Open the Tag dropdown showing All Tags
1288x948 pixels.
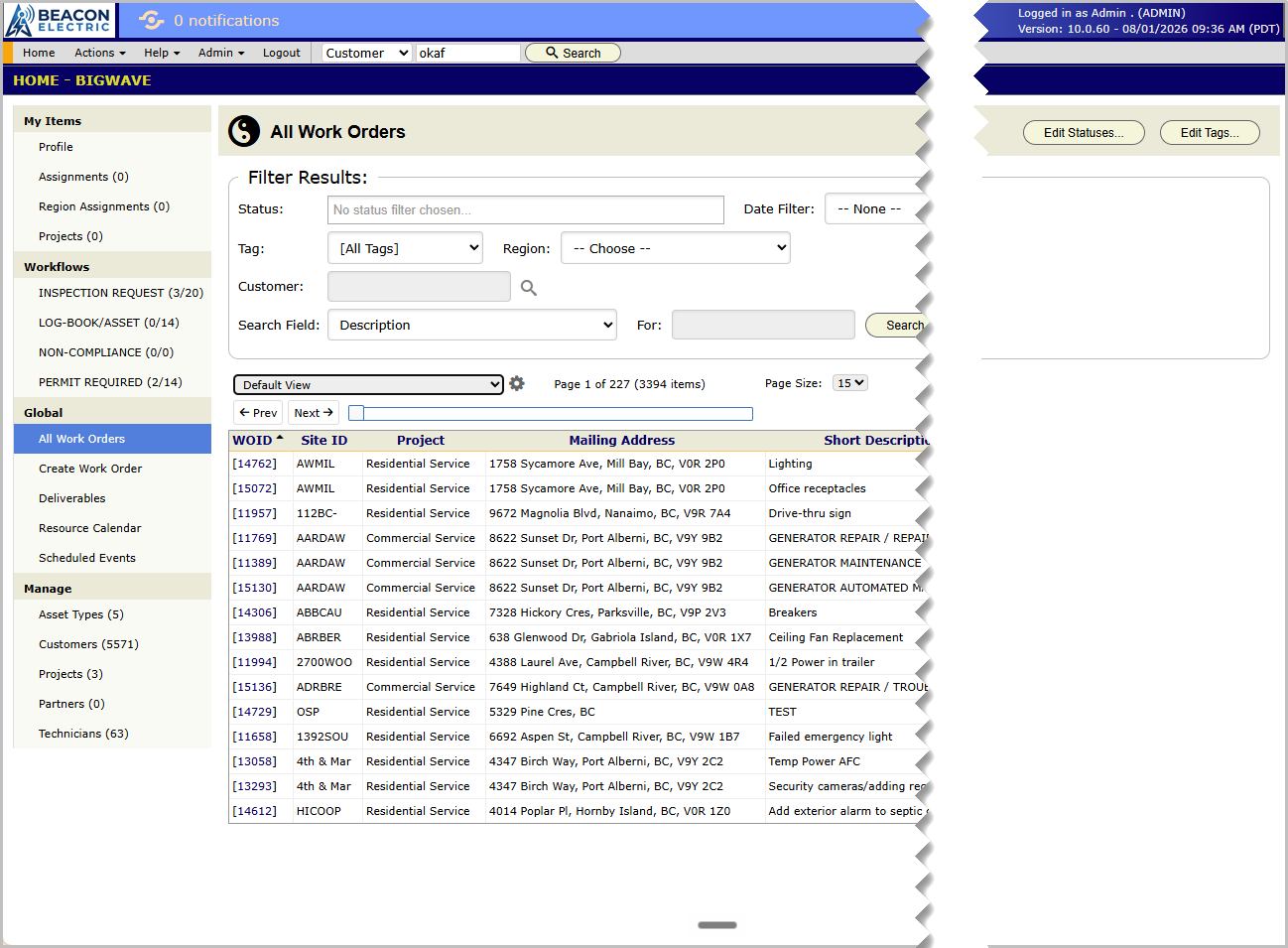(x=405, y=248)
